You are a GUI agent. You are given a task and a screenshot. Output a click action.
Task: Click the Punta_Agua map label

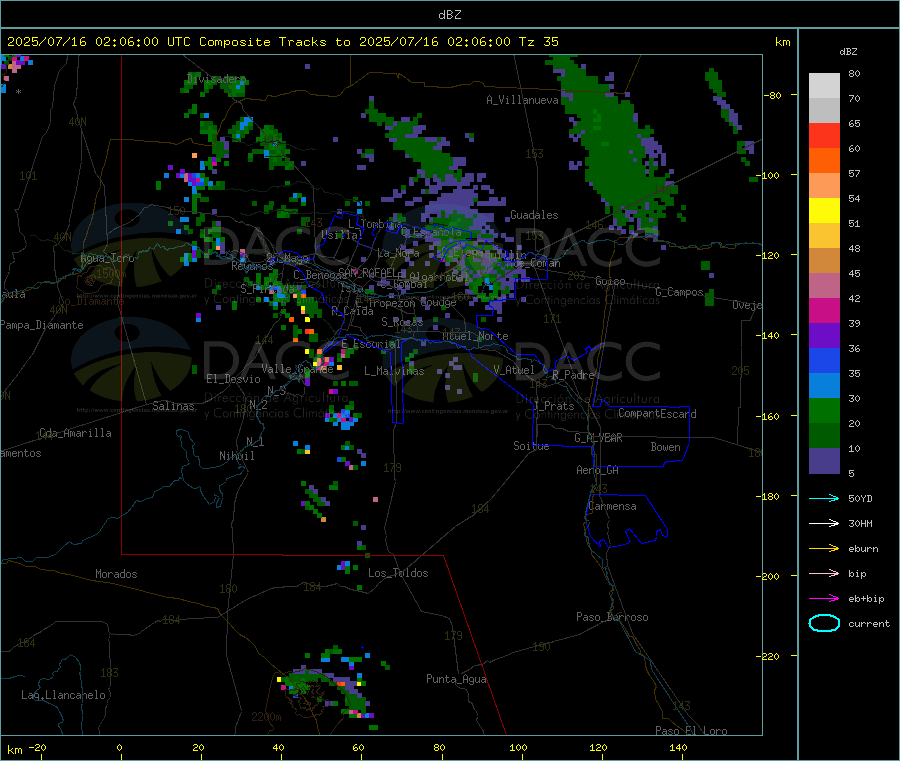click(456, 679)
